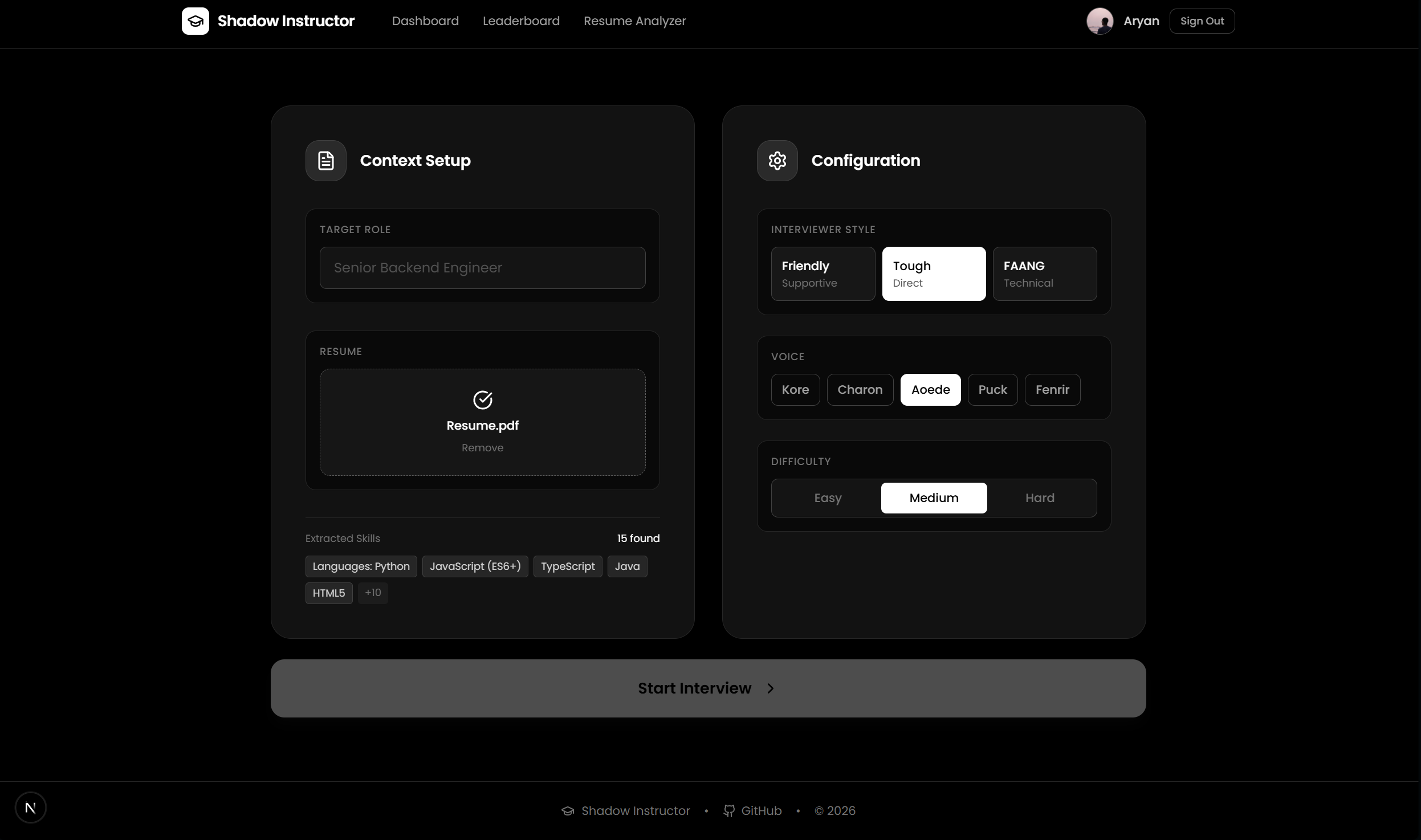
Task: Expand the +10 hidden skills
Action: coord(373,593)
